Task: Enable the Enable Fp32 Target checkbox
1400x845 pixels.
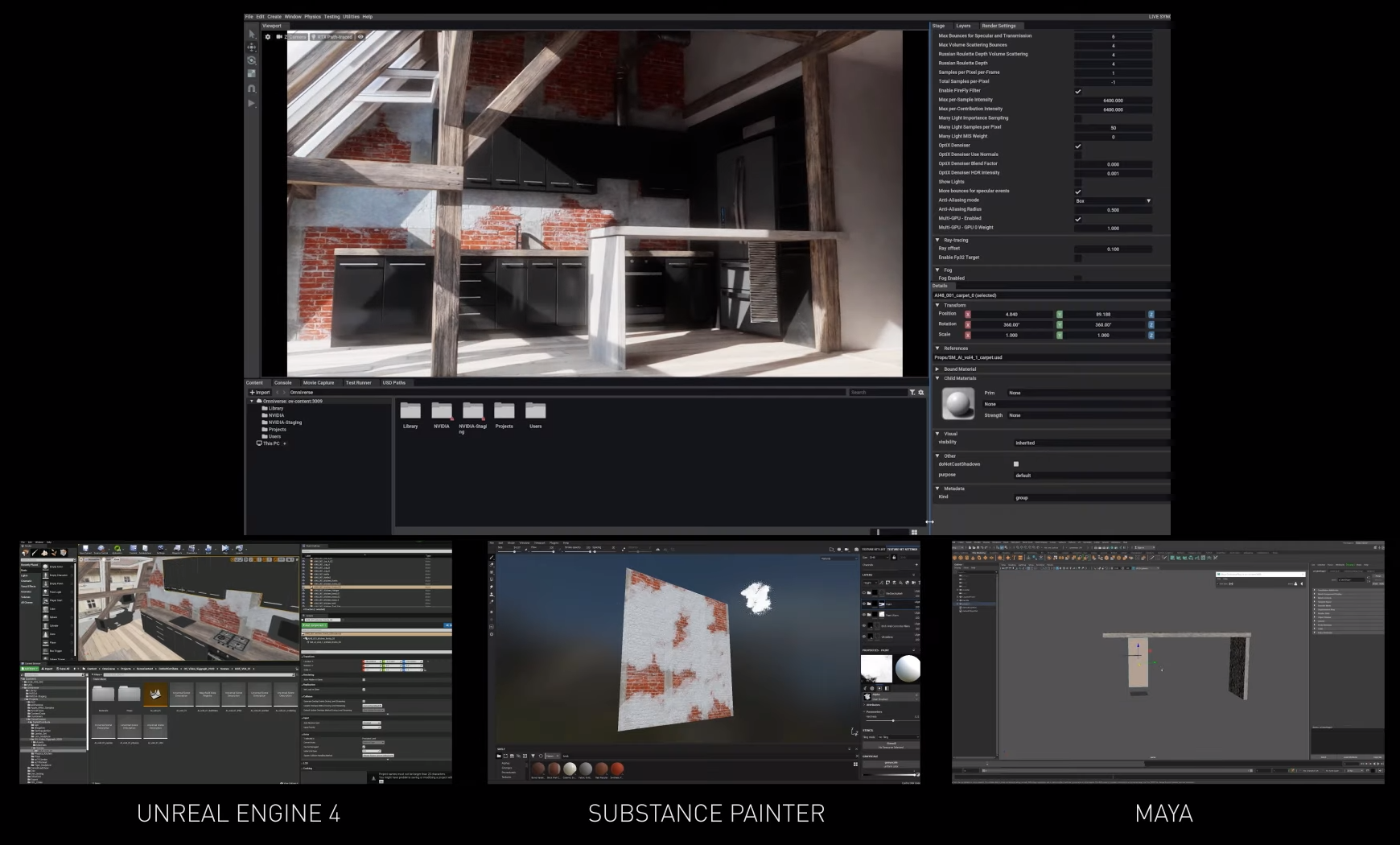Action: [1078, 258]
